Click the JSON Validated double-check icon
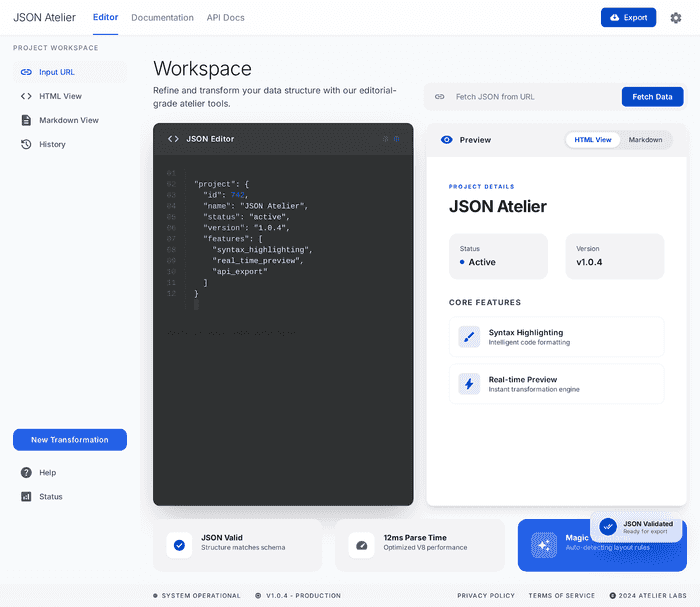The height and width of the screenshot is (607, 700). point(607,527)
